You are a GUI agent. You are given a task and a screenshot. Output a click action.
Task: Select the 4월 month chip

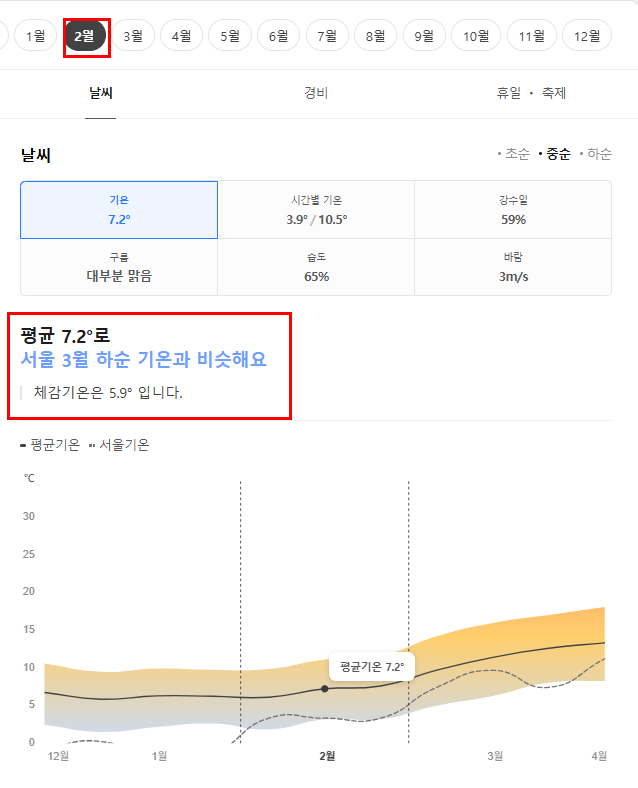point(181,36)
